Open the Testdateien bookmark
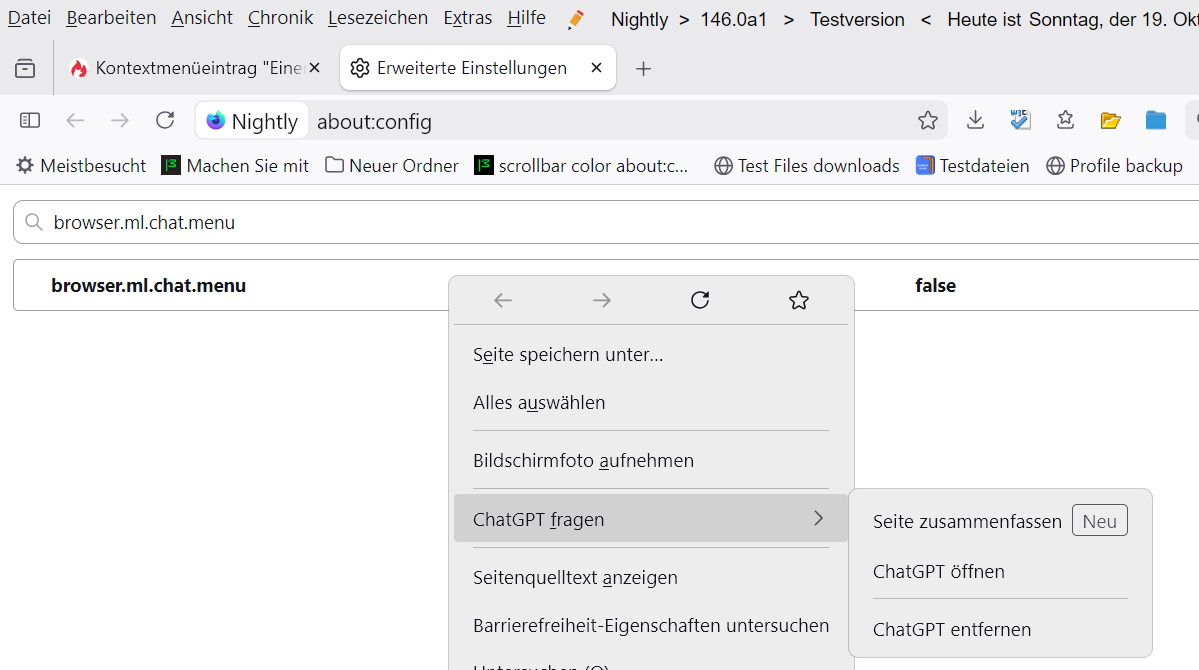 point(973,166)
